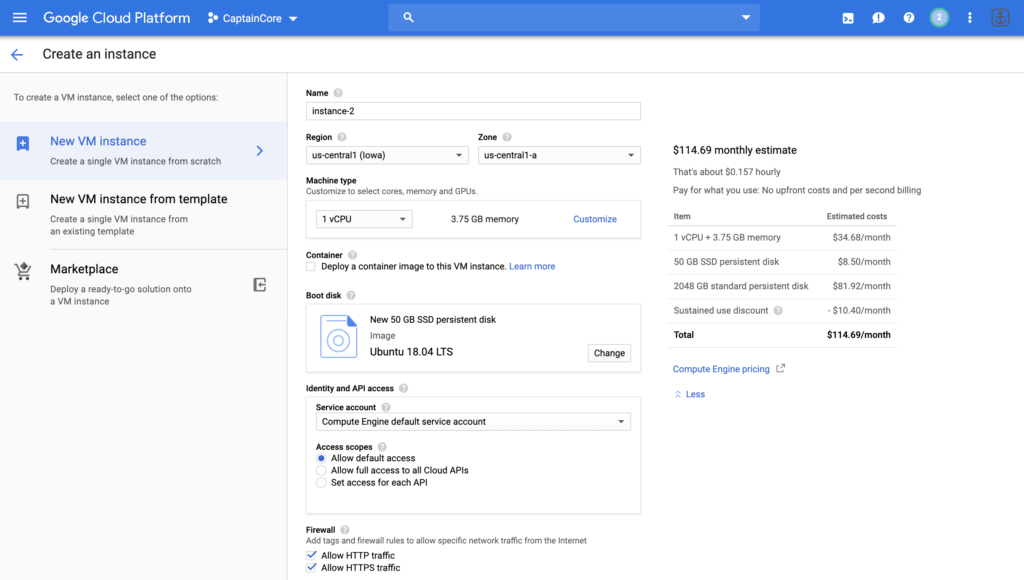Screen dimensions: 1024x580
Task: Open the hamburger navigation menu
Action: [20, 18]
